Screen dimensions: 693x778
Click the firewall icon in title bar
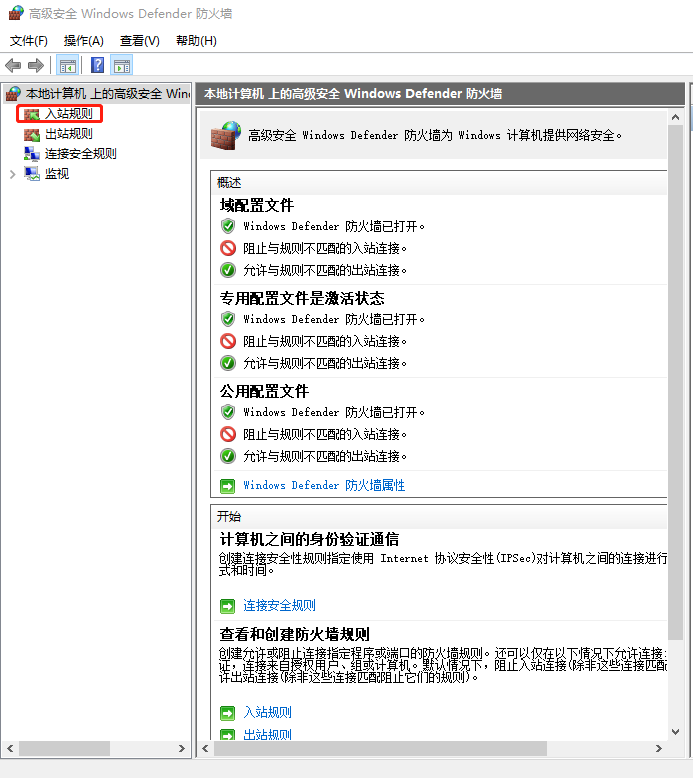(16, 13)
